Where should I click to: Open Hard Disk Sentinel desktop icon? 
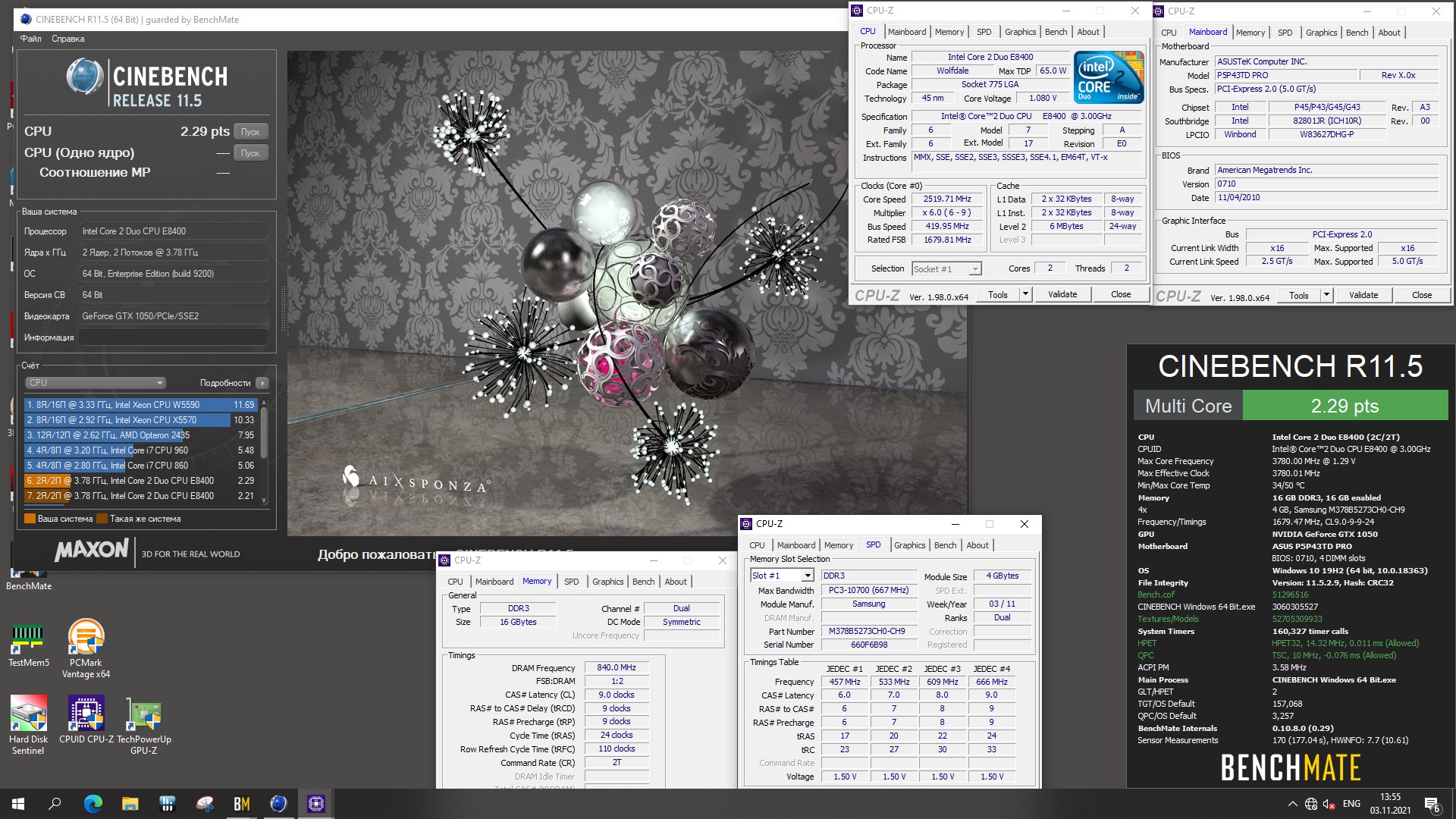coord(28,725)
